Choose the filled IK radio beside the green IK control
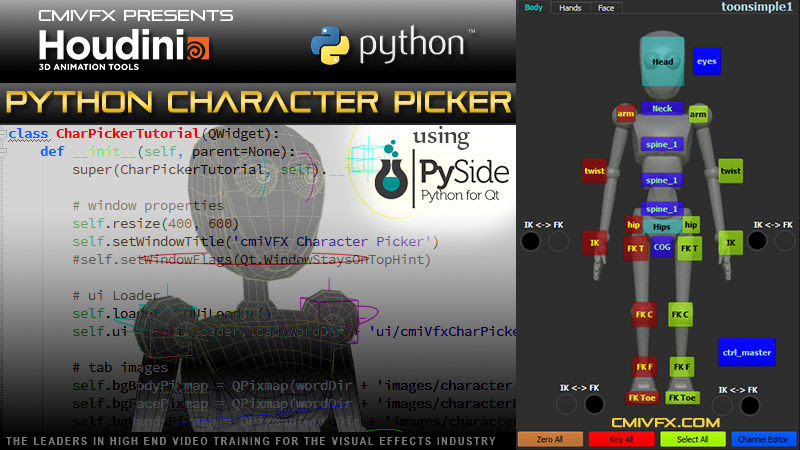 pyautogui.click(x=757, y=241)
